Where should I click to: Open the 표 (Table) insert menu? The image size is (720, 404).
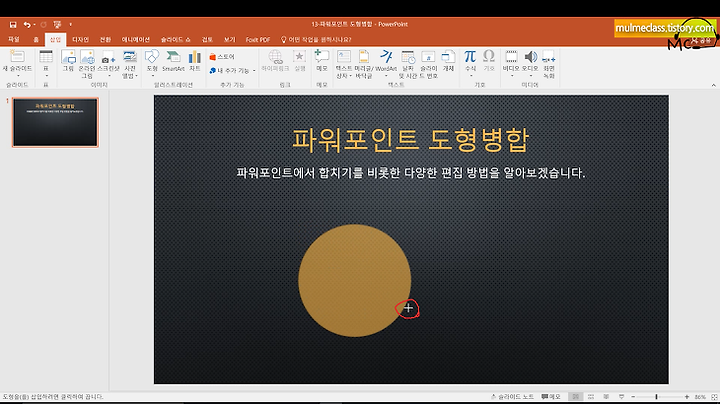[x=46, y=64]
